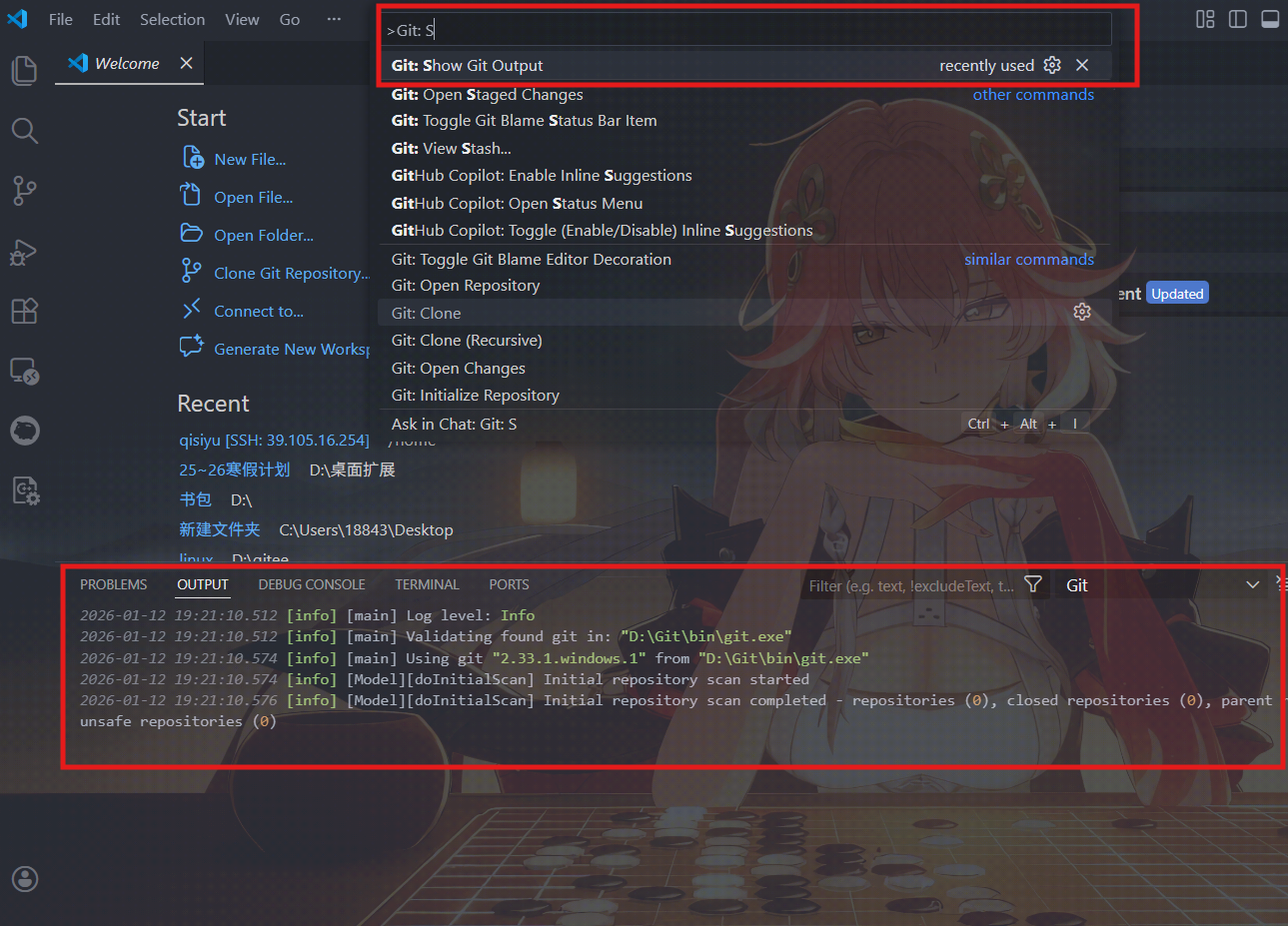Switch to the OUTPUT panel tab
Image resolution: width=1288 pixels, height=926 pixels.
203,584
